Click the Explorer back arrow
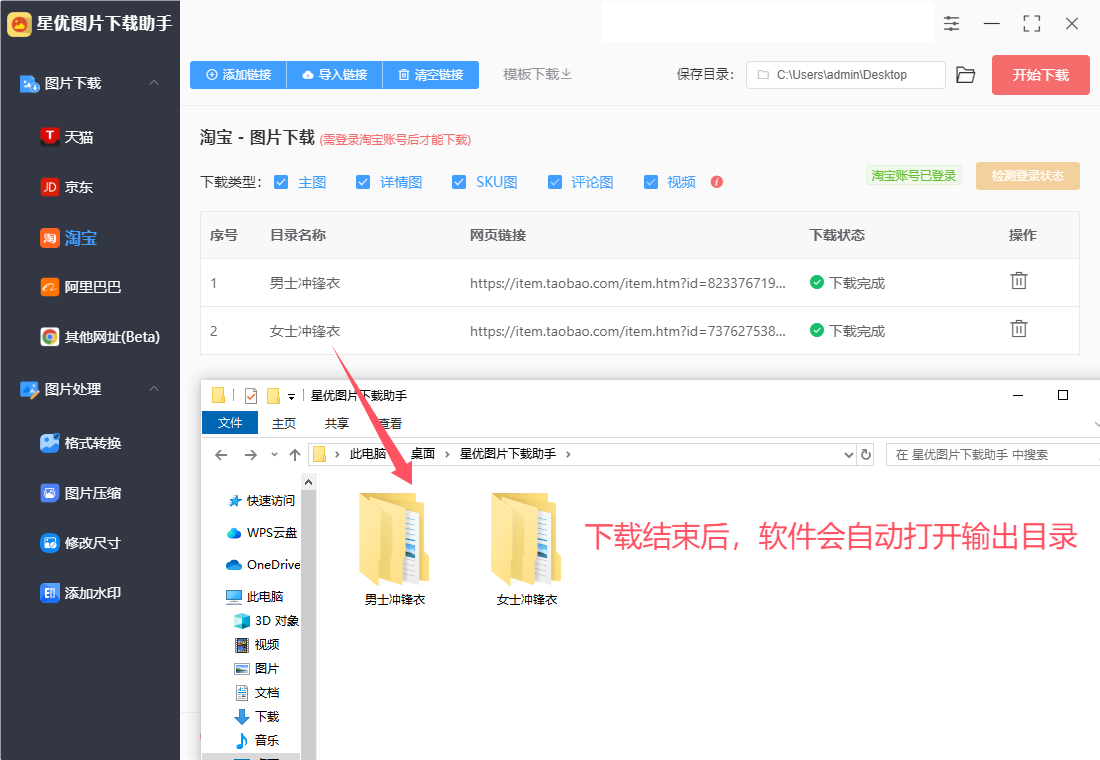1100x760 pixels. tap(221, 455)
